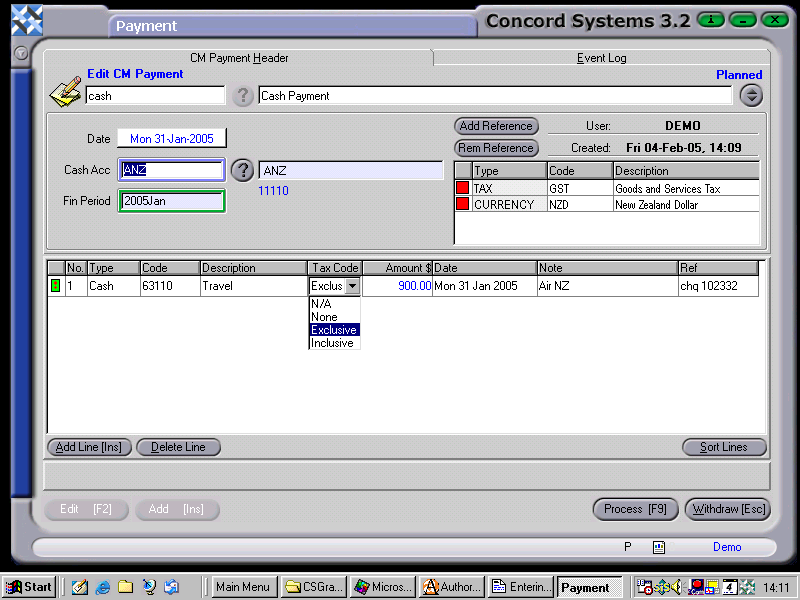
Task: Launch Internet Explorer from quick launch
Action: point(103,587)
